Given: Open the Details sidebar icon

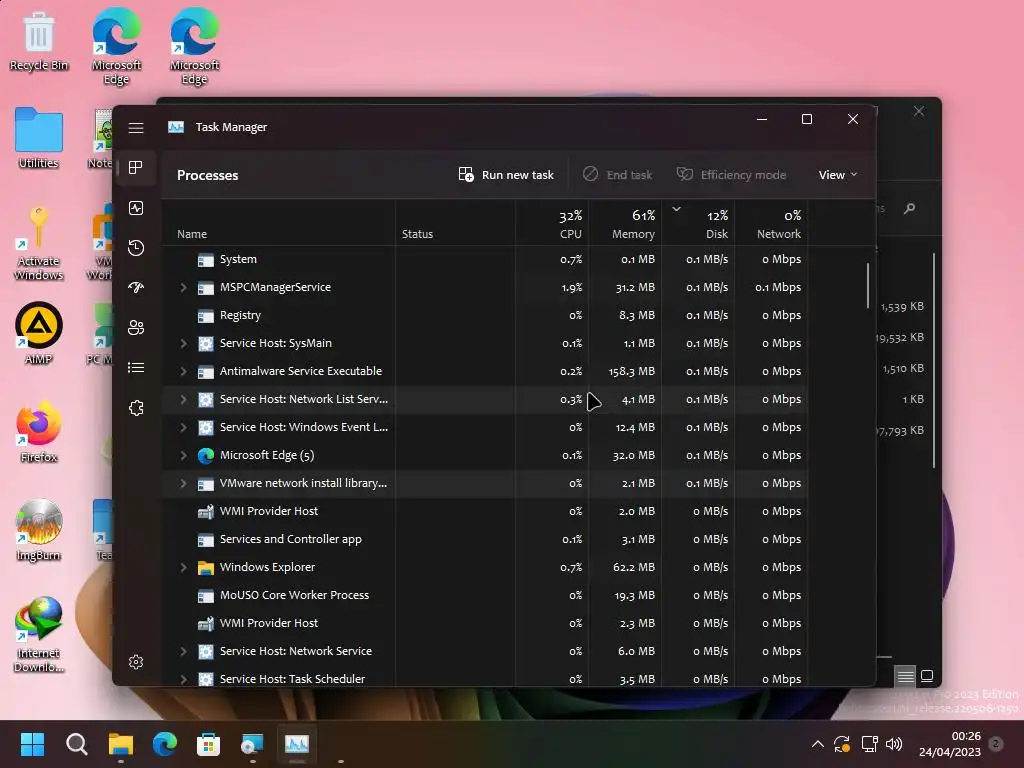Looking at the screenshot, I should (136, 368).
